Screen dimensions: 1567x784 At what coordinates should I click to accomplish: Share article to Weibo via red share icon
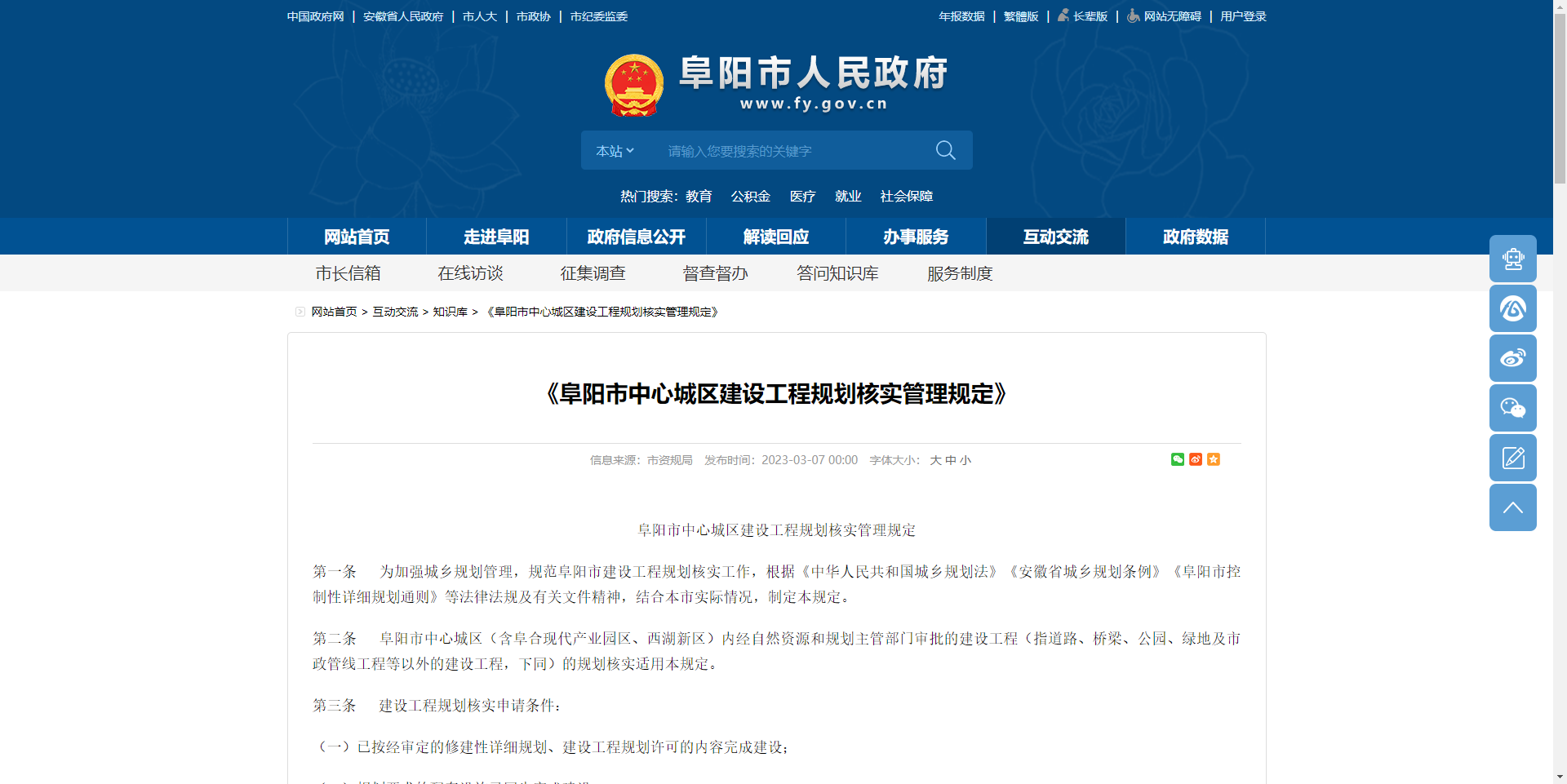pos(1195,459)
